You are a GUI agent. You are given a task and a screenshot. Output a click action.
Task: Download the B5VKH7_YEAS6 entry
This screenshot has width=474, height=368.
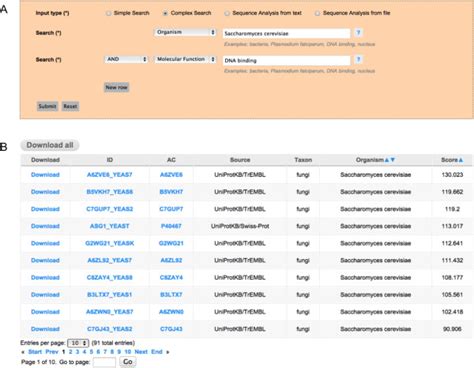pos(45,192)
